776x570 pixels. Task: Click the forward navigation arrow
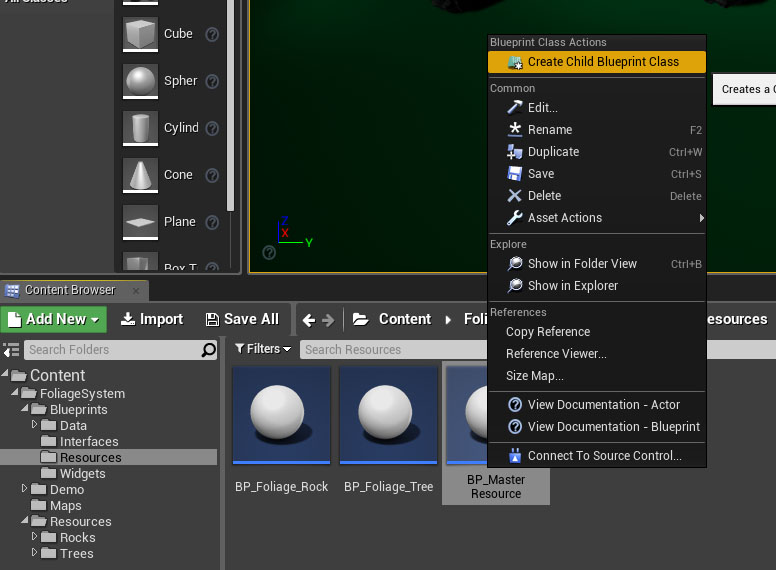pyautogui.click(x=328, y=320)
